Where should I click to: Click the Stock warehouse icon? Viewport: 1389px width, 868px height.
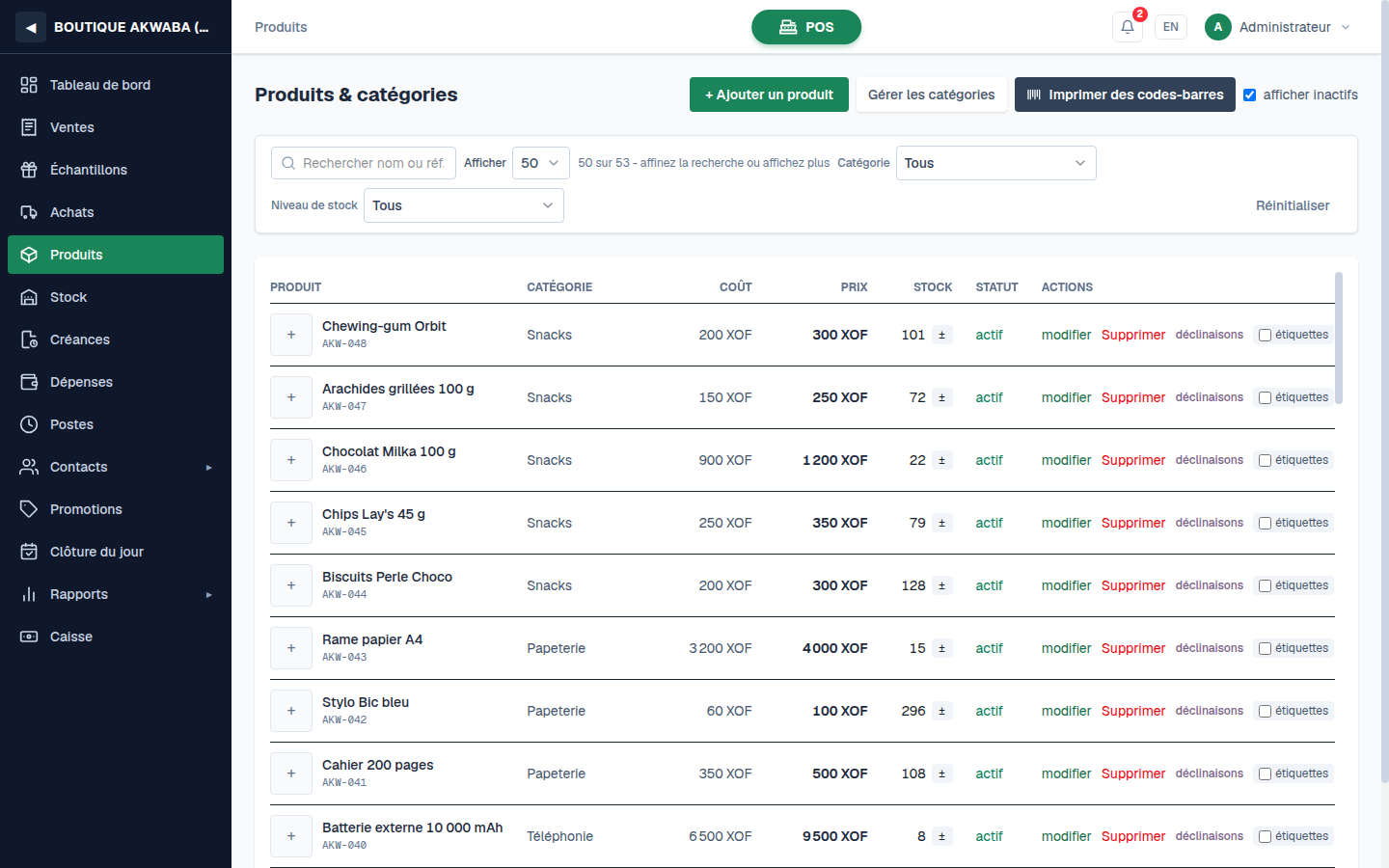tap(29, 297)
